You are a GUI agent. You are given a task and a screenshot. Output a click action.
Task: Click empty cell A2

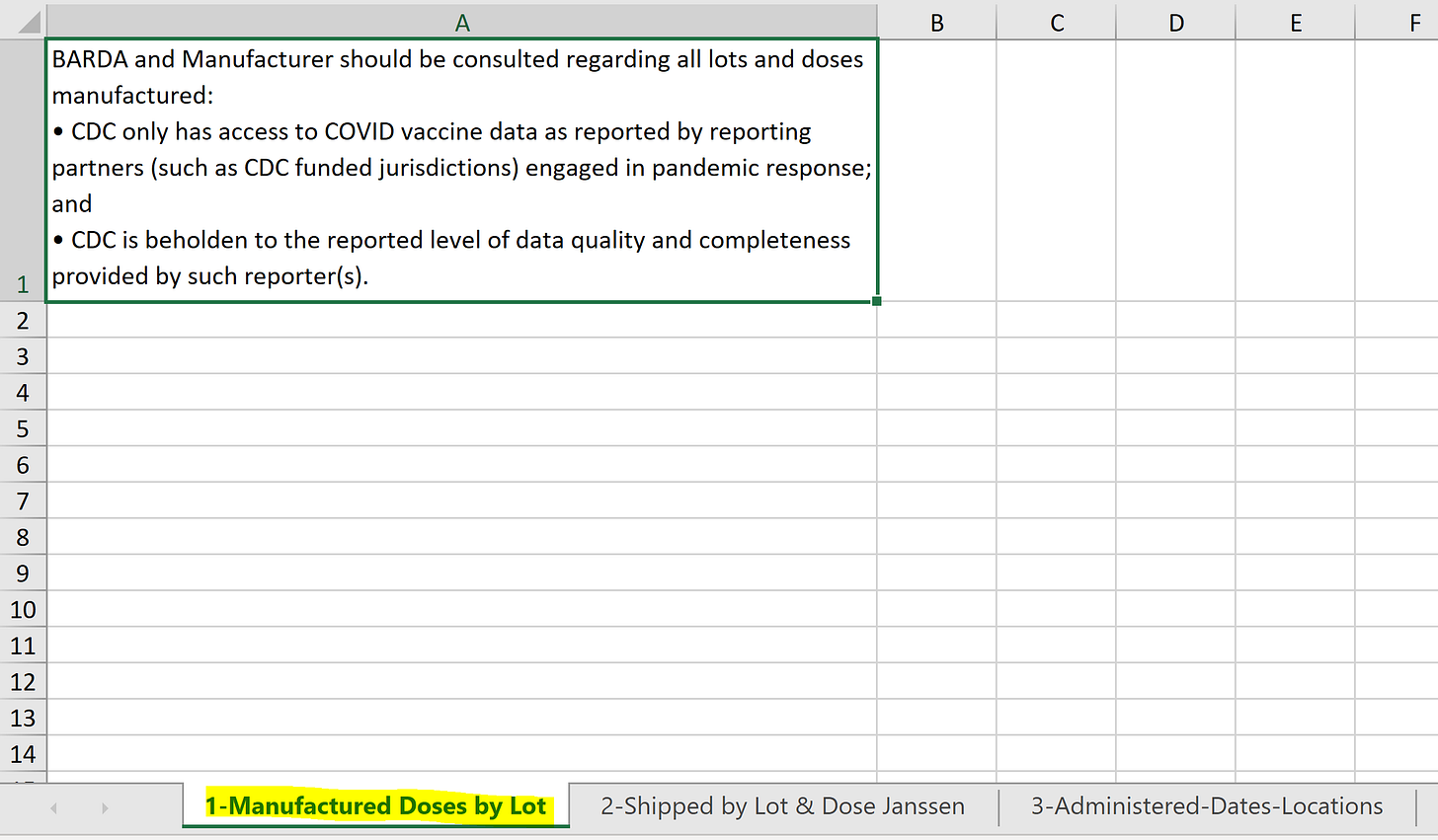click(x=461, y=320)
